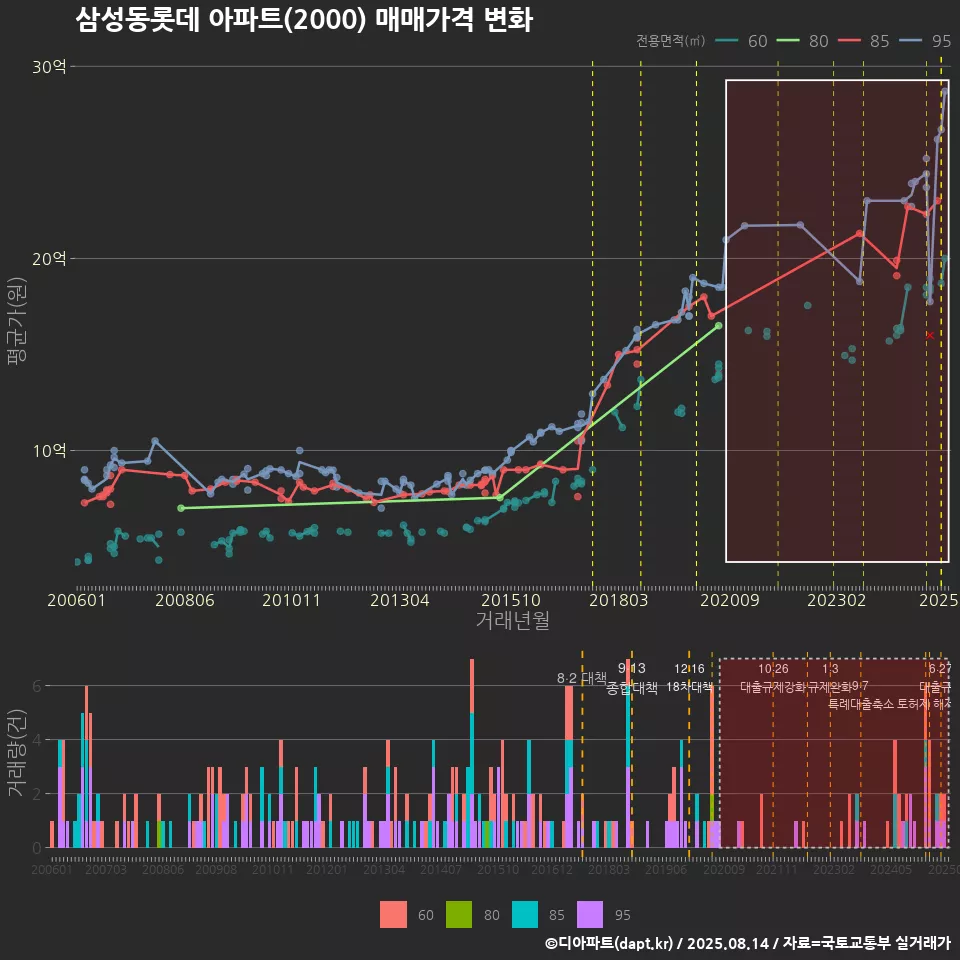Click the salmon 60 swatch in bottom legend
This screenshot has width=960, height=960.
tap(393, 915)
